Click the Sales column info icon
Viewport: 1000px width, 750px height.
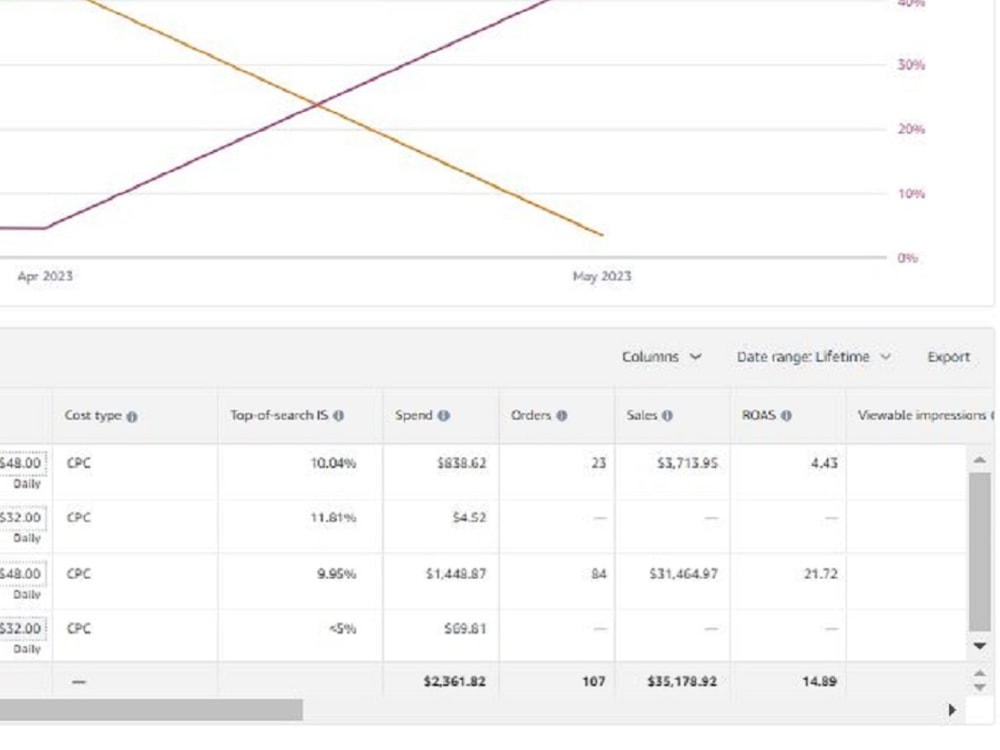(x=667, y=416)
